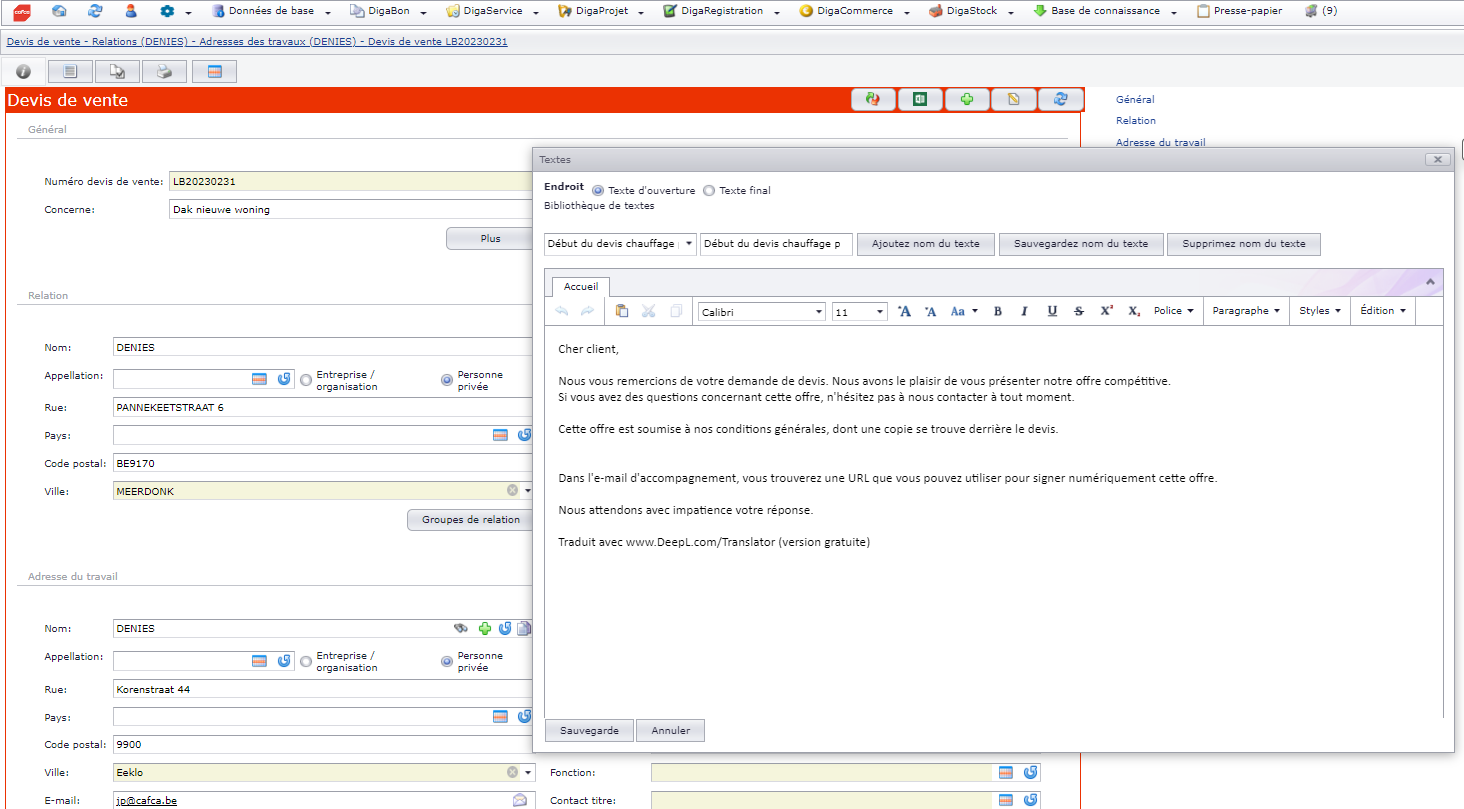The image size is (1464, 809).
Task: Open the Styles dropdown
Action: 1320,311
